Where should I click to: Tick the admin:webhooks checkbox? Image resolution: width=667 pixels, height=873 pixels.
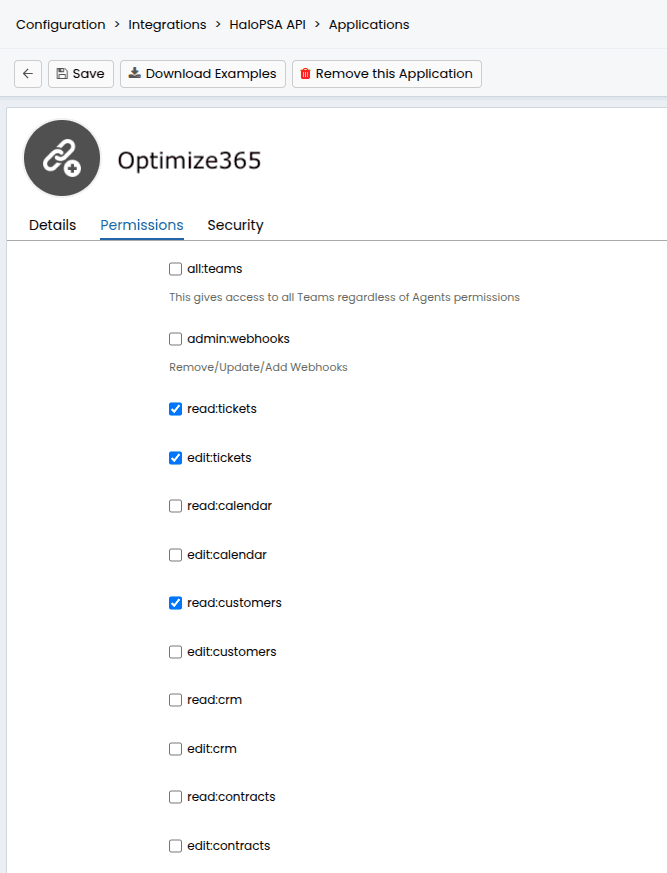coord(175,339)
